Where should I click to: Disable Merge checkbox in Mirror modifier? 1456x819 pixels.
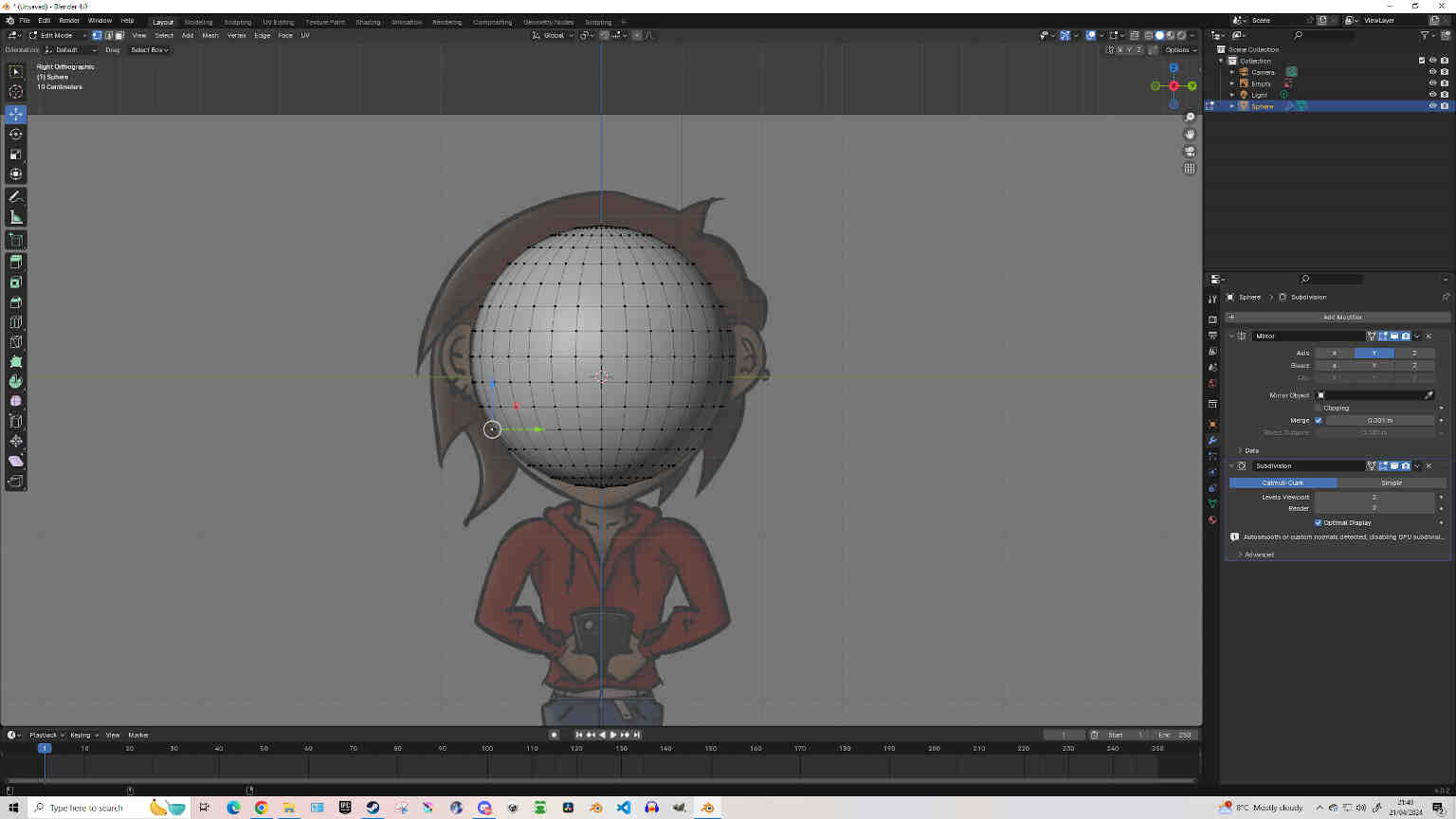pyautogui.click(x=1318, y=420)
